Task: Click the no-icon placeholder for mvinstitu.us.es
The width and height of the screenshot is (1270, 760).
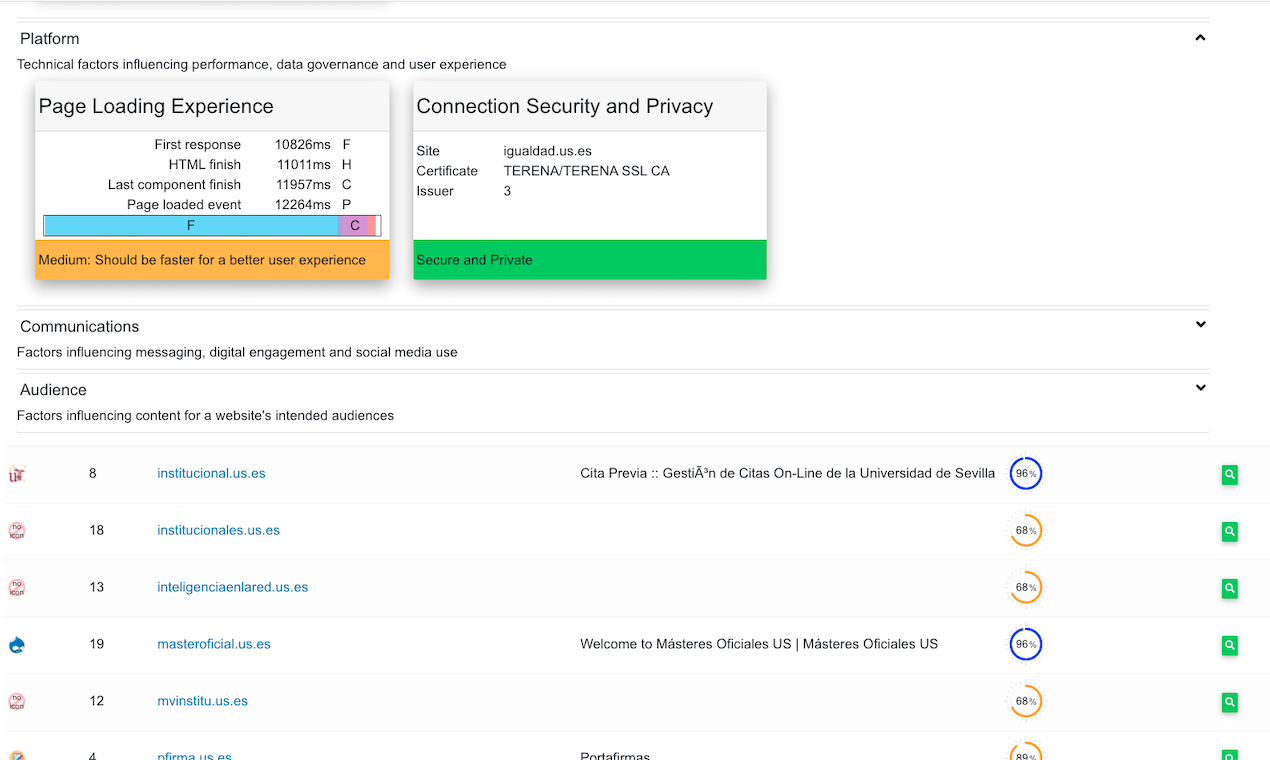Action: (17, 702)
